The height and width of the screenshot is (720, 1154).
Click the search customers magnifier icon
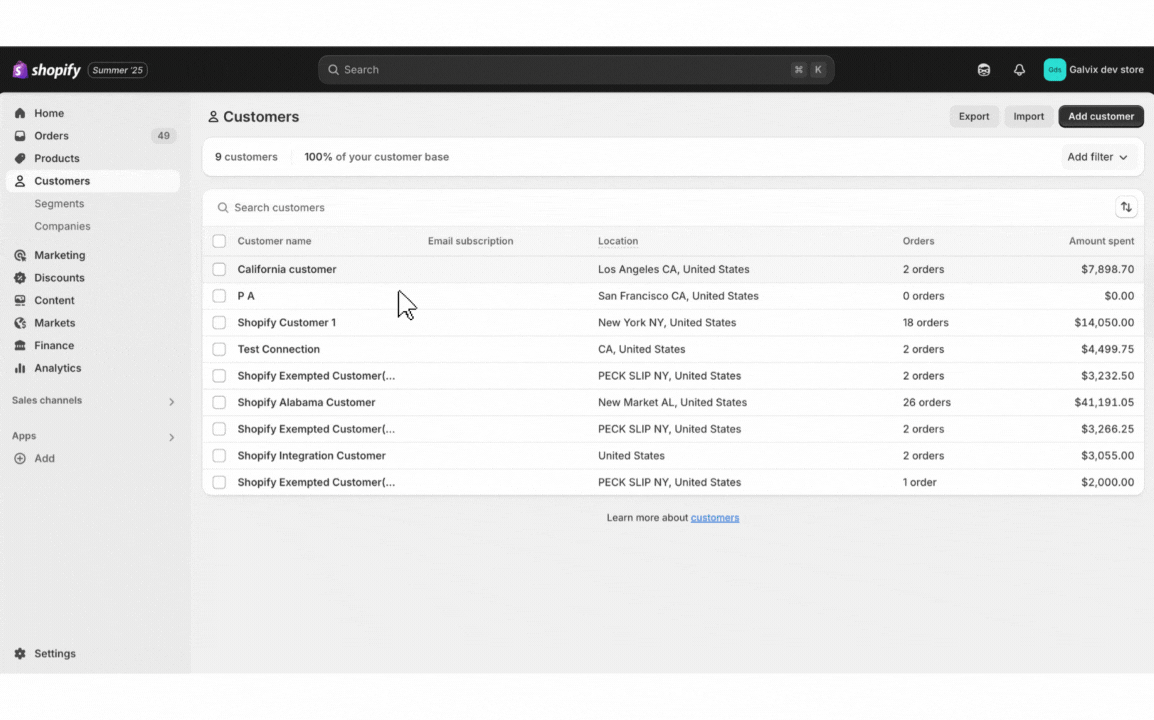tap(222, 208)
